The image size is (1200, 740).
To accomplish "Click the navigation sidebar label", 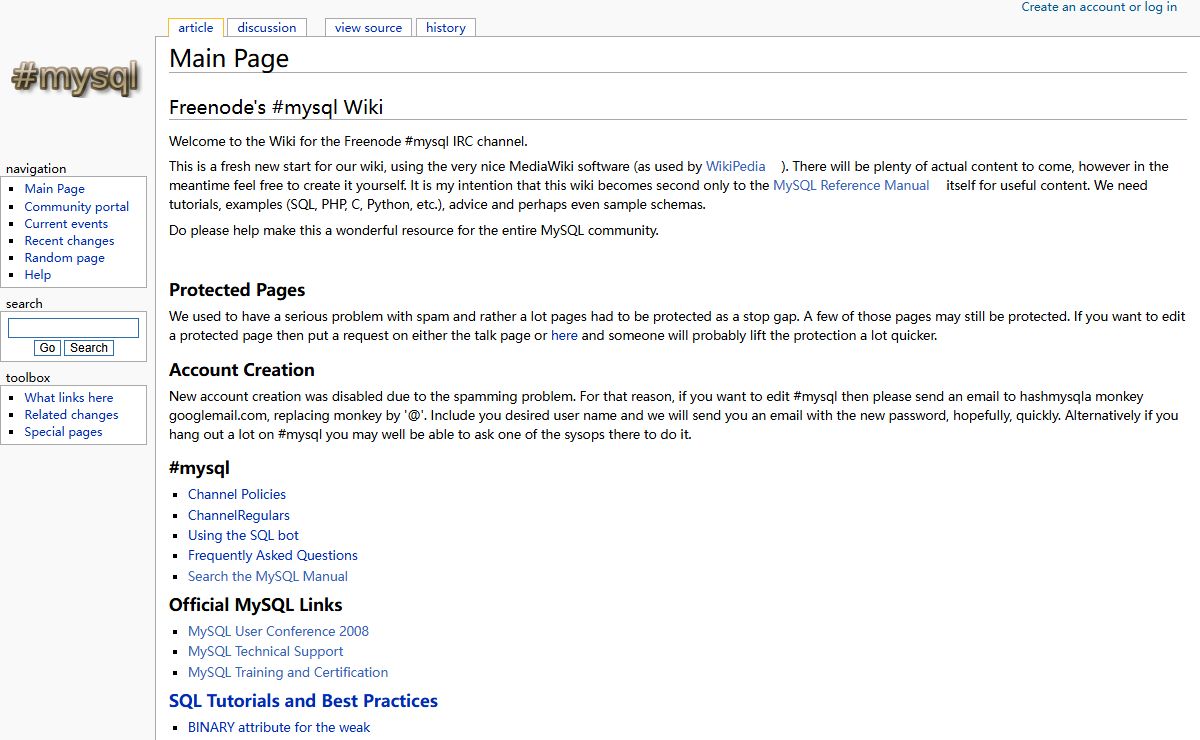I will pos(36,169).
